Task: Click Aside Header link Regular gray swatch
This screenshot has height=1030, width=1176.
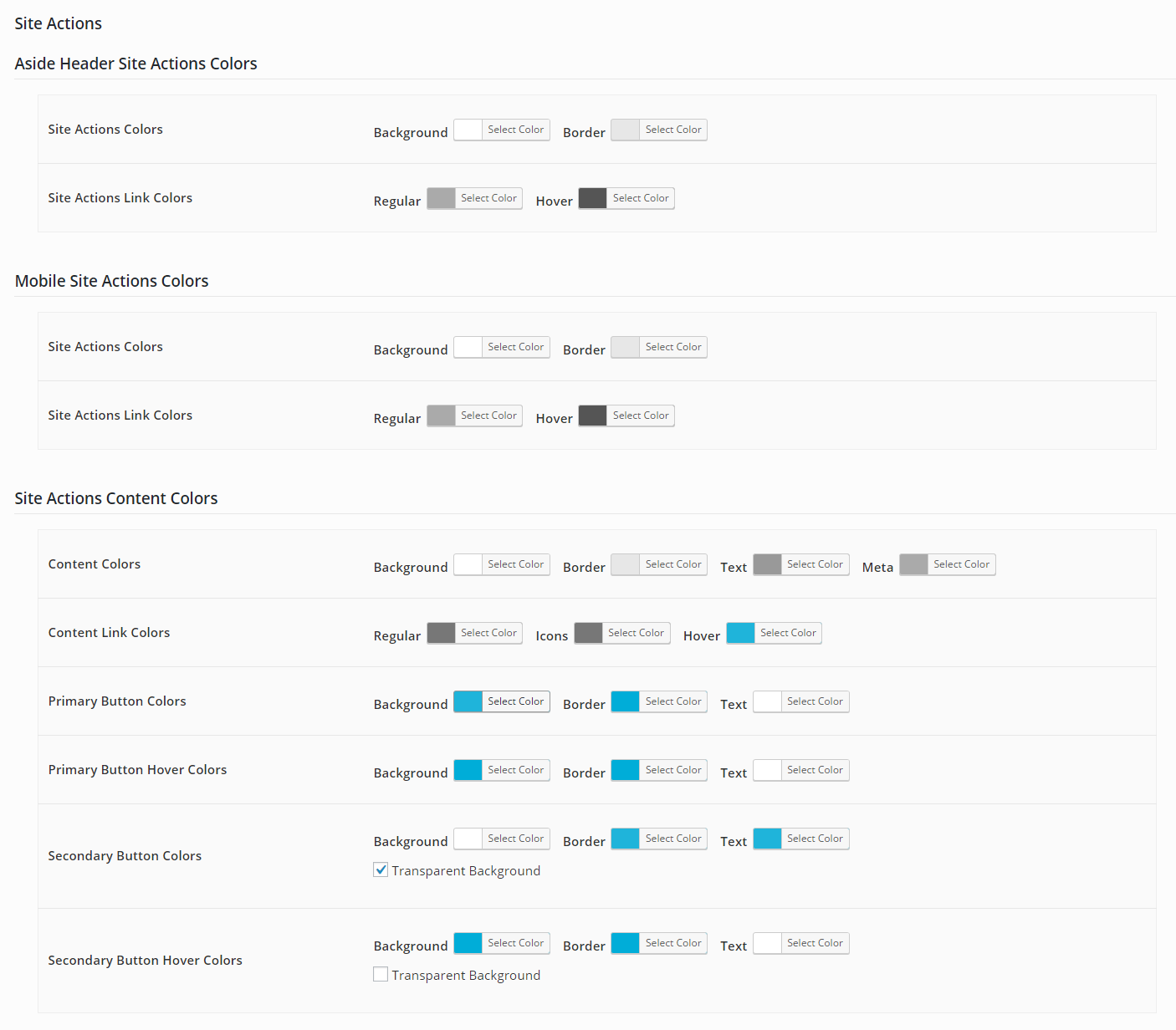Action: pyautogui.click(x=441, y=198)
